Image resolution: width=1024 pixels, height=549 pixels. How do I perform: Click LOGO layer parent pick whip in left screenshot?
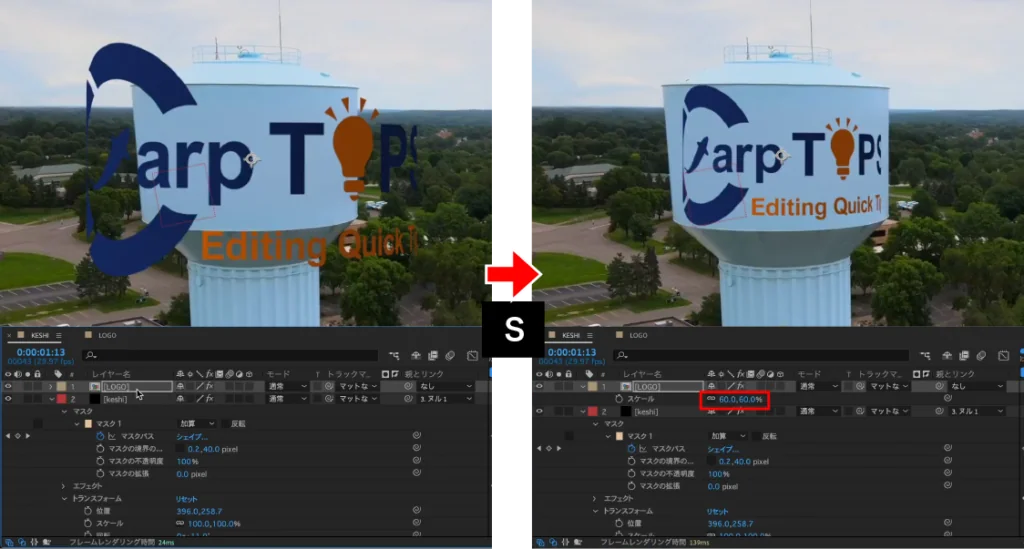[408, 386]
